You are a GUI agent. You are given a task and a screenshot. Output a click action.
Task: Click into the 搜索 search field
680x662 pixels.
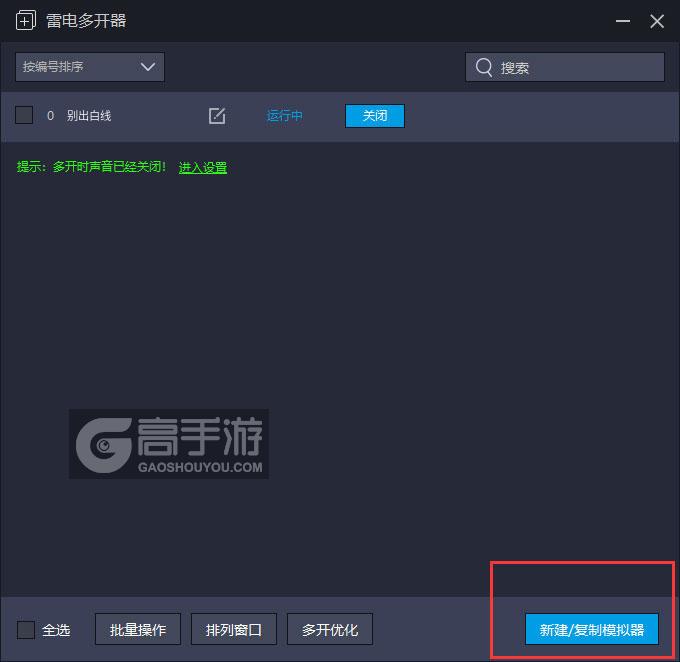tap(565, 67)
